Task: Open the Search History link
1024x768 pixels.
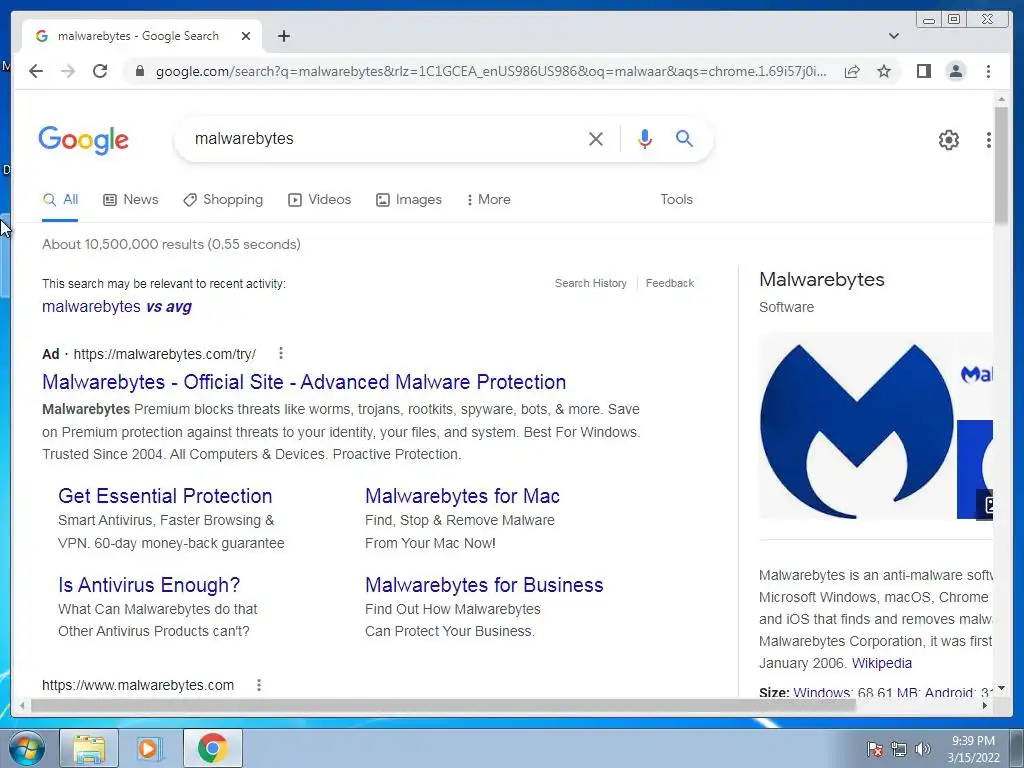Action: tap(590, 283)
